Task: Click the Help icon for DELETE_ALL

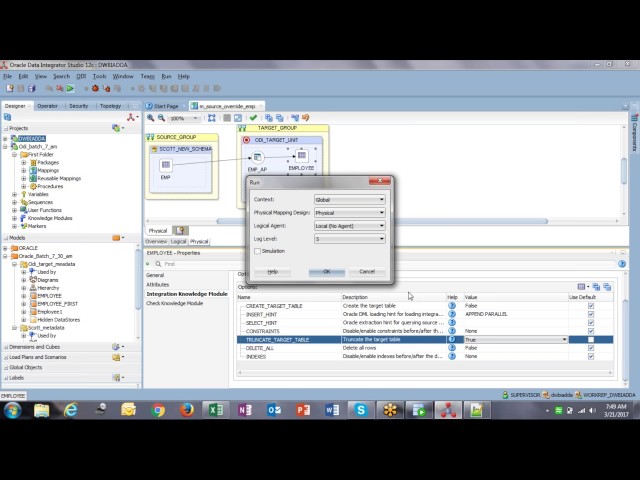Action: [x=452, y=348]
